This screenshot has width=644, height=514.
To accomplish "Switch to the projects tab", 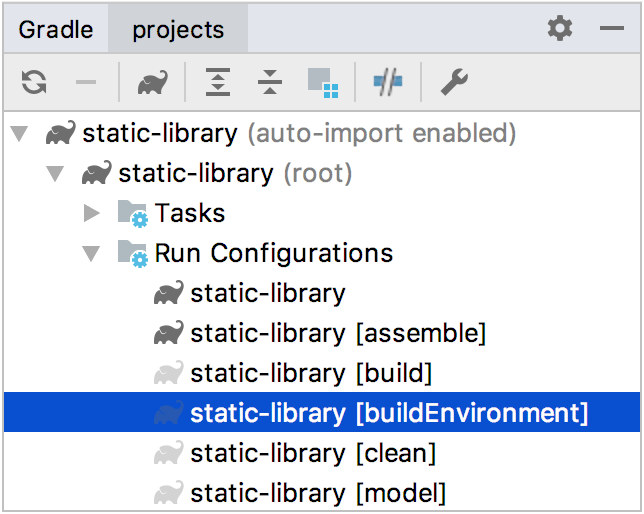I will (178, 30).
